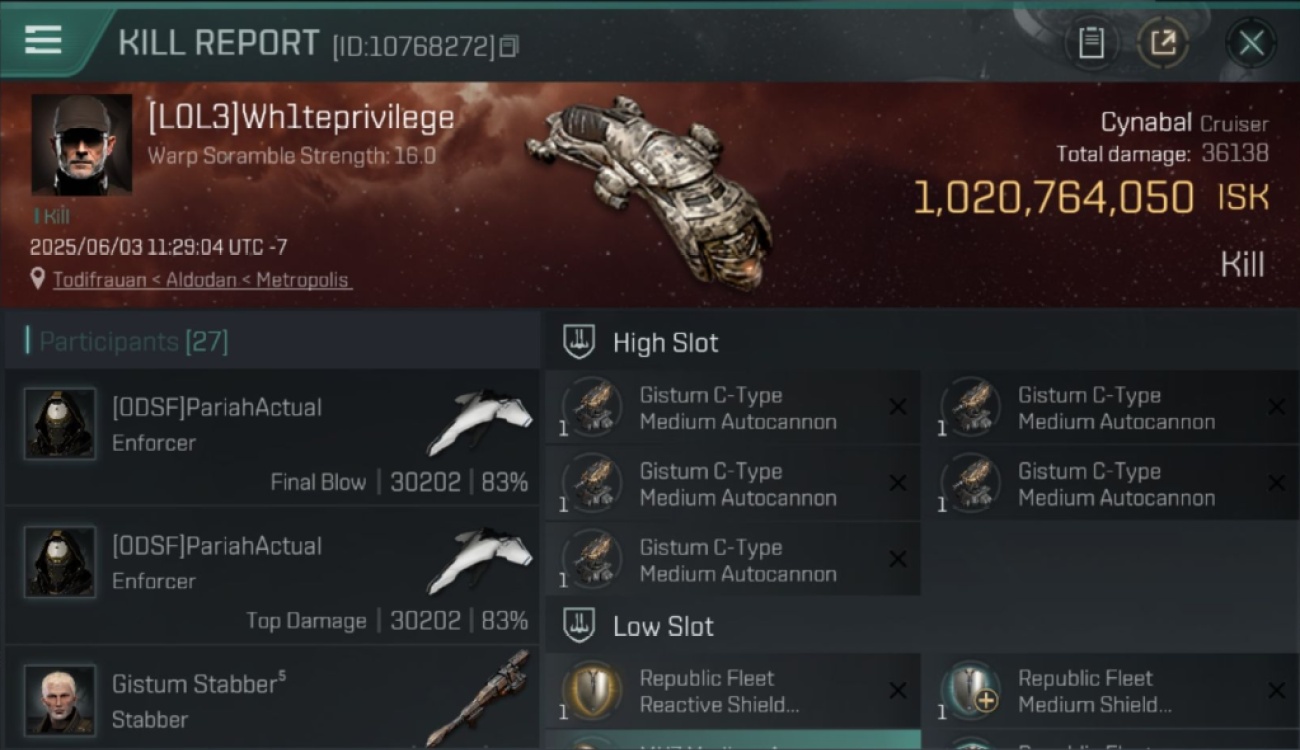1300x750 pixels.
Task: Open the hamburger menu icon
Action: point(43,41)
